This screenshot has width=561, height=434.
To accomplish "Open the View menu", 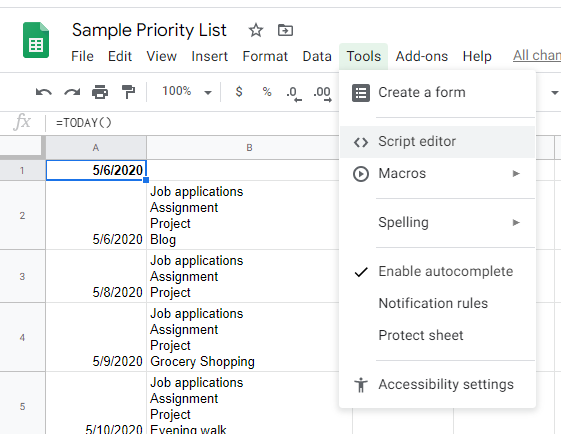I will pos(161,56).
